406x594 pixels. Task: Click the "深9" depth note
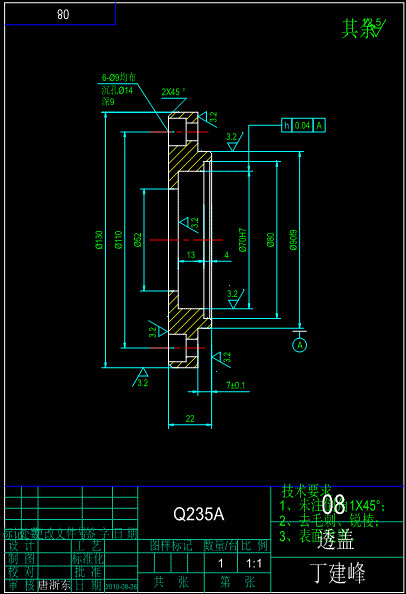point(108,102)
